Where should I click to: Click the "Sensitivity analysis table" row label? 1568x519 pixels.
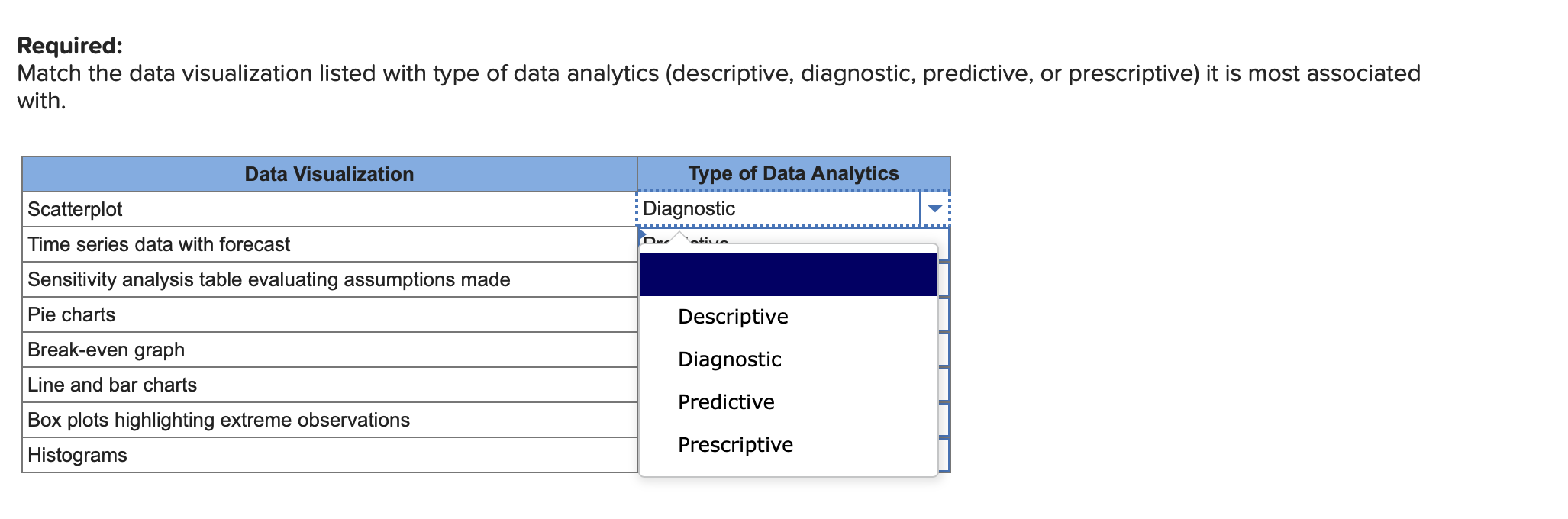click(269, 279)
